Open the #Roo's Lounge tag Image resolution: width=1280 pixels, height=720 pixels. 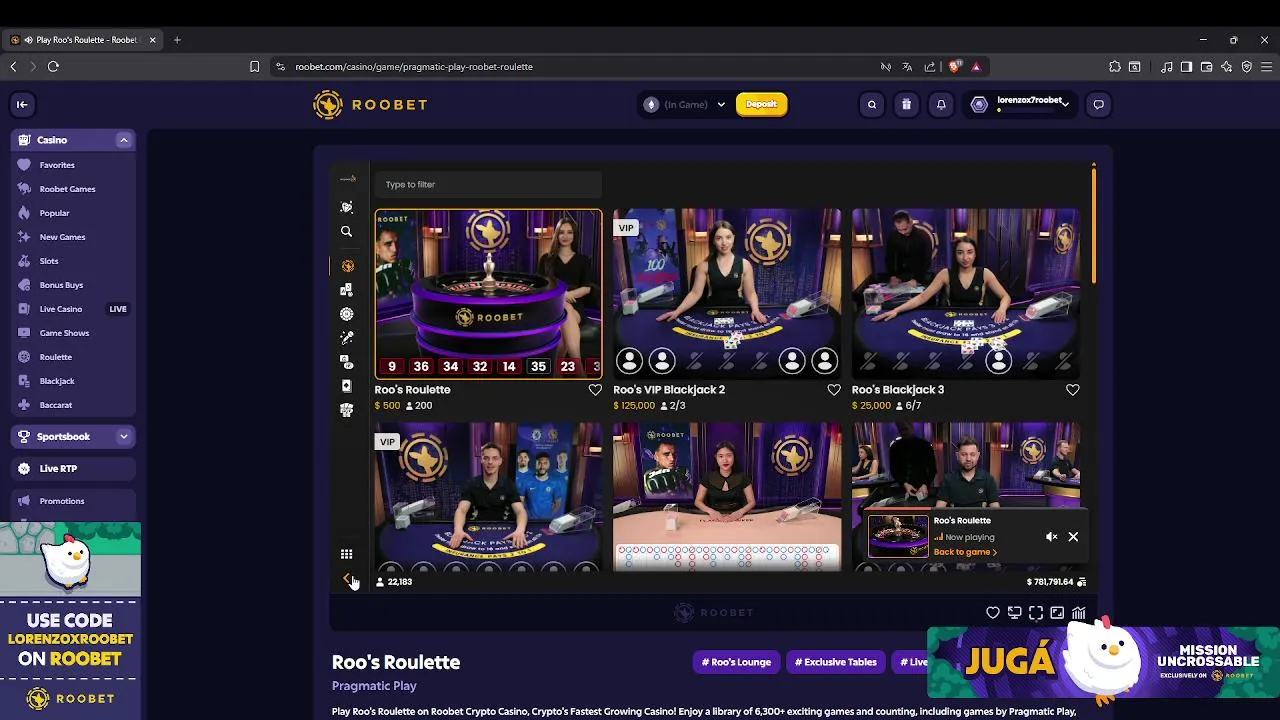pyautogui.click(x=736, y=662)
